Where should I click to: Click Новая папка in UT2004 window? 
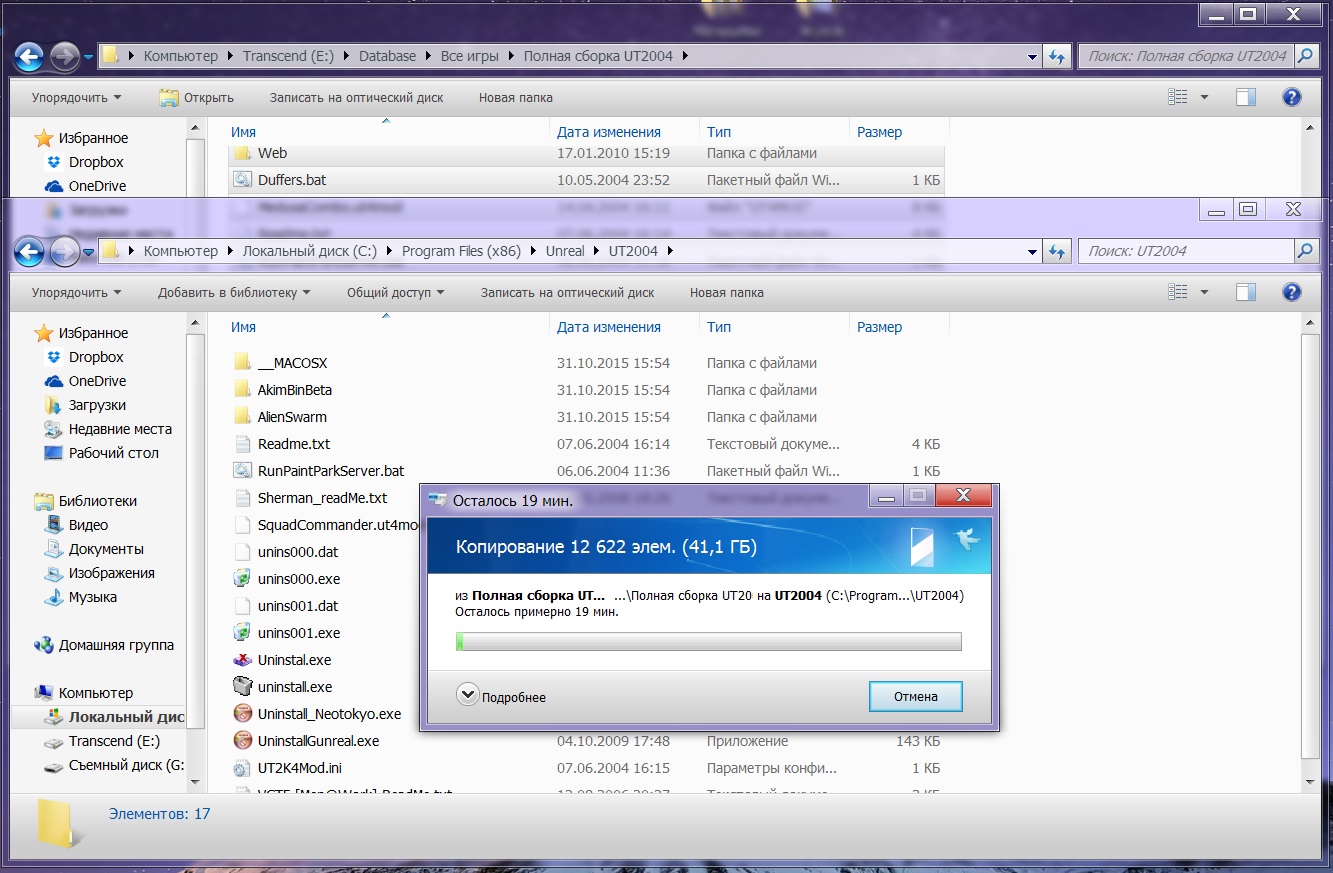[726, 293]
